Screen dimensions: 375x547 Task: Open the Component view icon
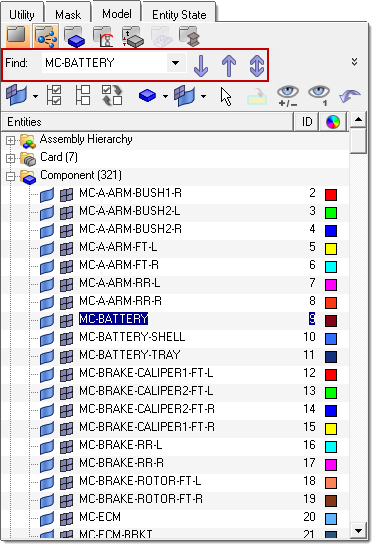(75, 36)
